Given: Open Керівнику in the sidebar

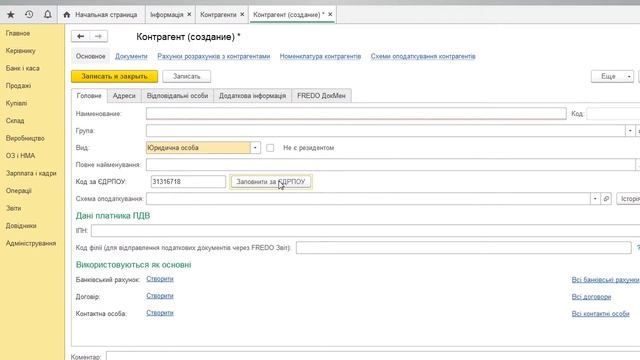Looking at the screenshot, I should (21, 51).
